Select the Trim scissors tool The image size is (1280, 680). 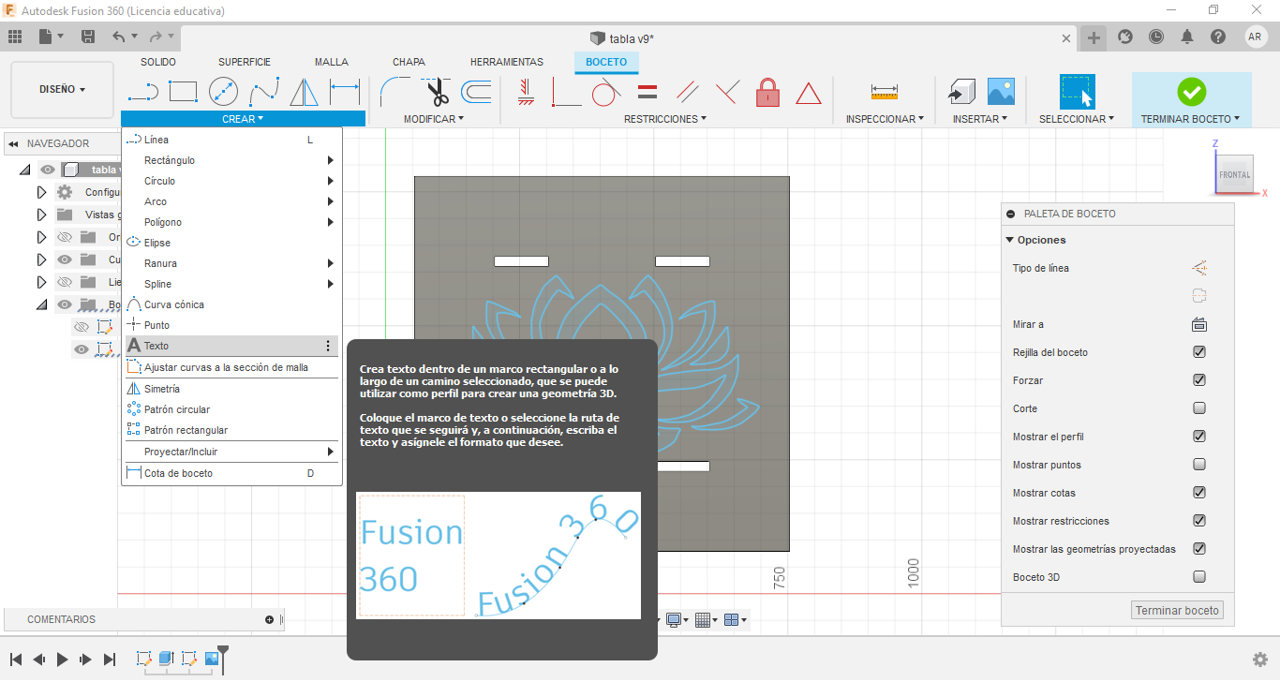(x=436, y=92)
